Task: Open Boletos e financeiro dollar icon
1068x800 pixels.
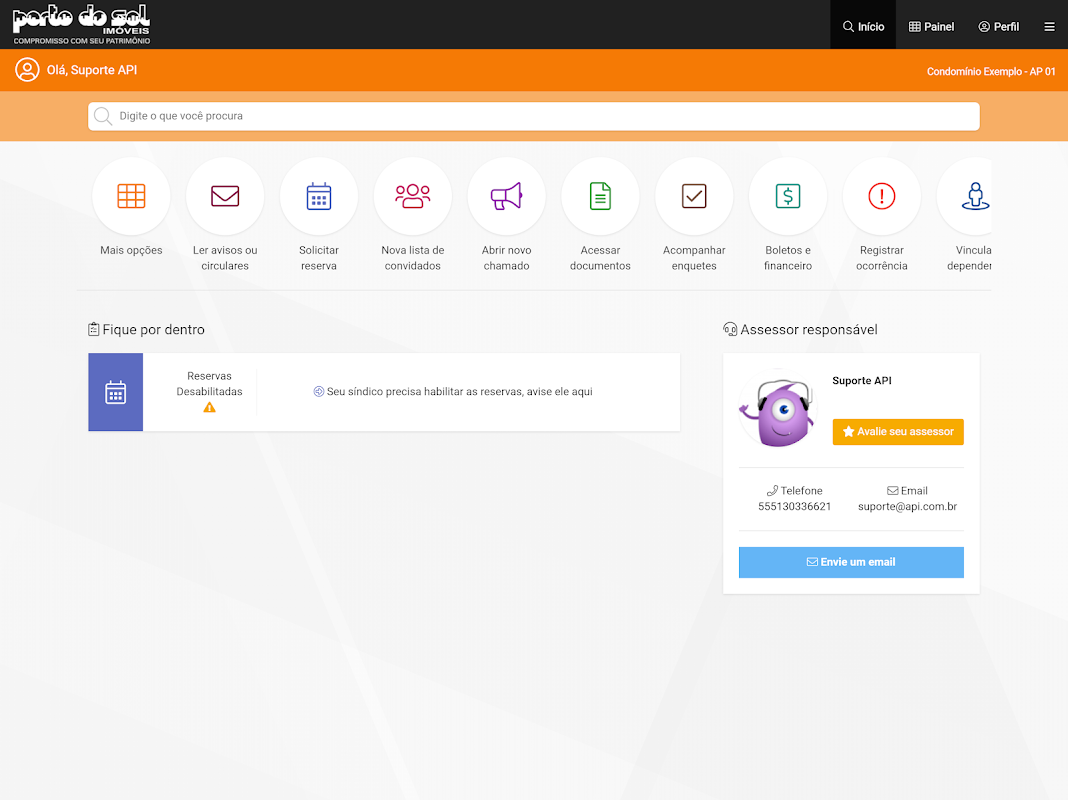Action: tap(788, 196)
